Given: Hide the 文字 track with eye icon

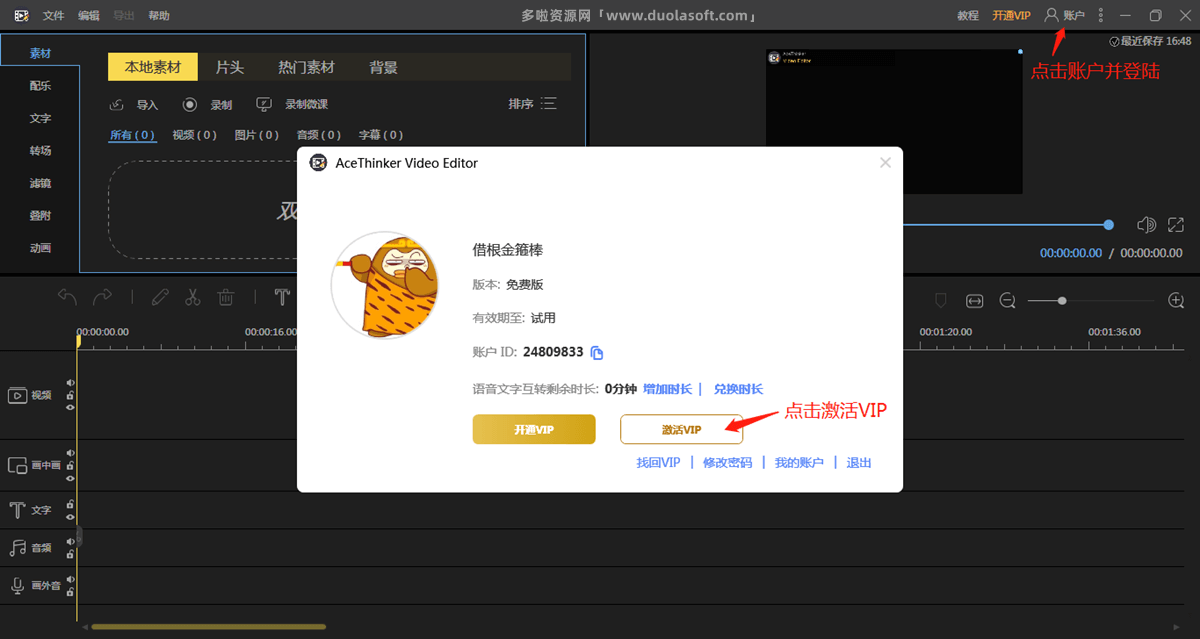Looking at the screenshot, I should [70, 517].
